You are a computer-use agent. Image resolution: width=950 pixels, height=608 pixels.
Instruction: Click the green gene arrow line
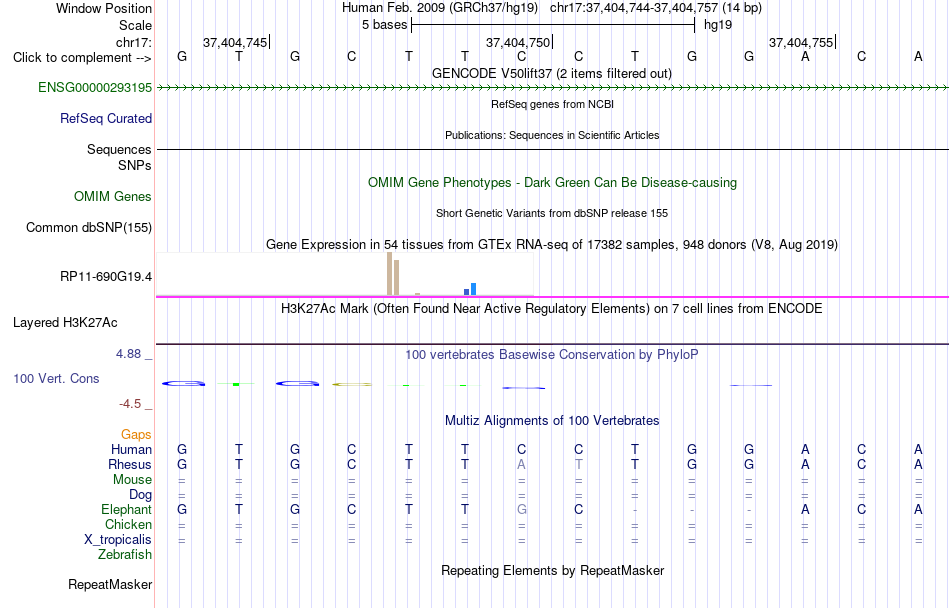click(x=552, y=88)
